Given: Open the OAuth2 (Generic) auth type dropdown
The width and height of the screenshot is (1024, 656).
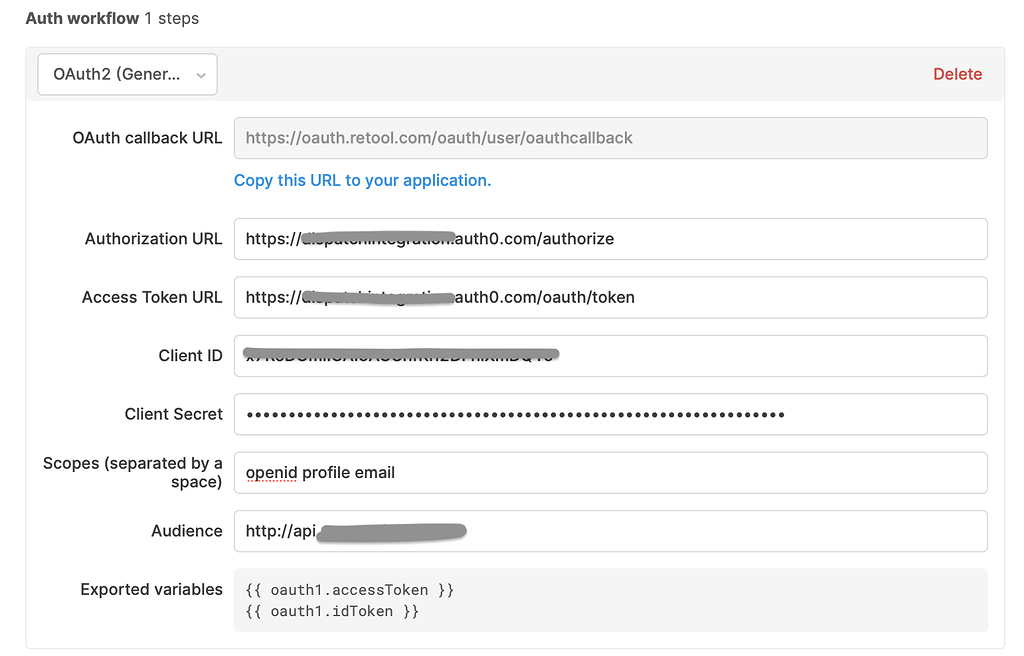Looking at the screenshot, I should tap(126, 74).
